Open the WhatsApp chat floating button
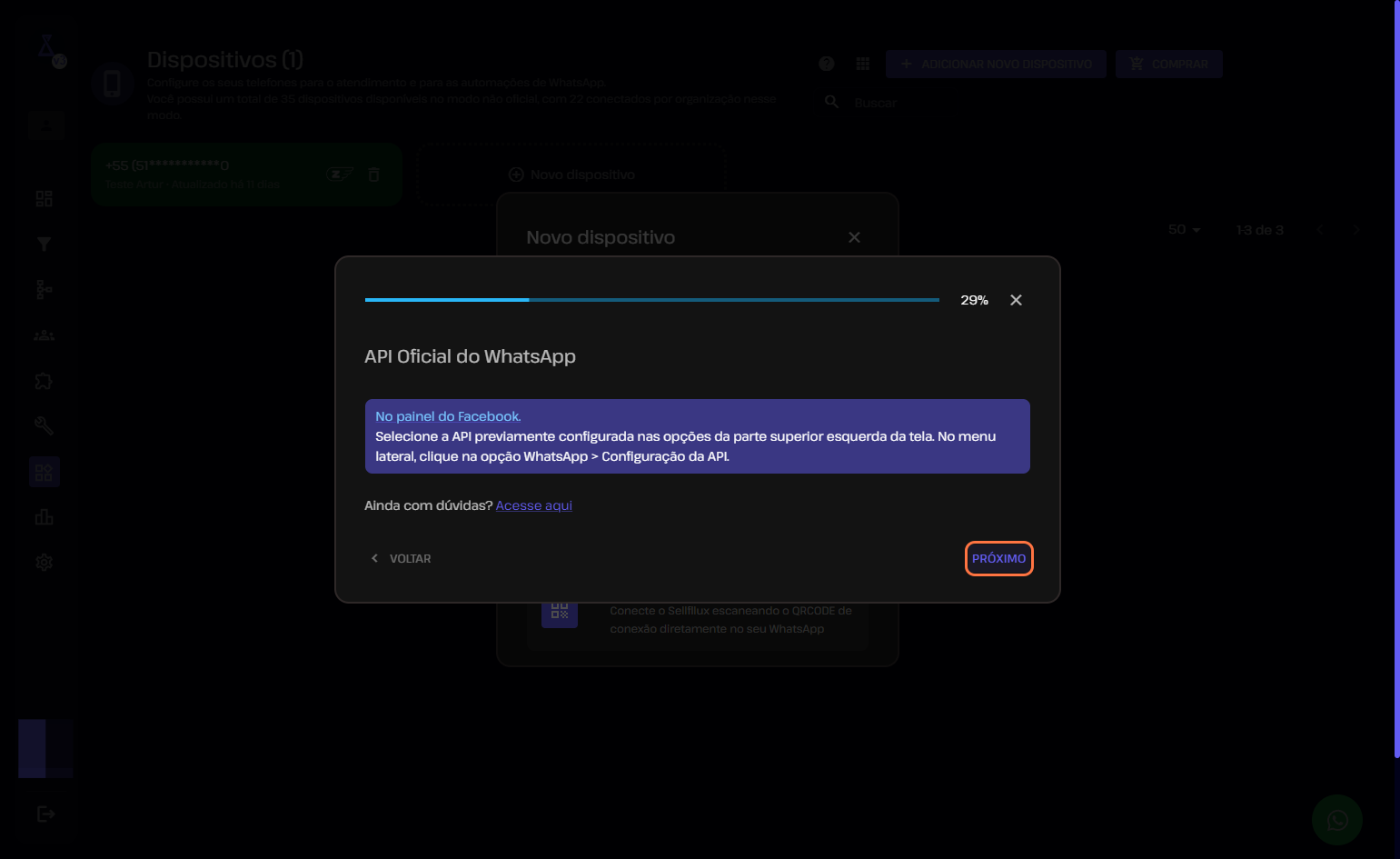The width and height of the screenshot is (1400, 859). tap(1336, 820)
